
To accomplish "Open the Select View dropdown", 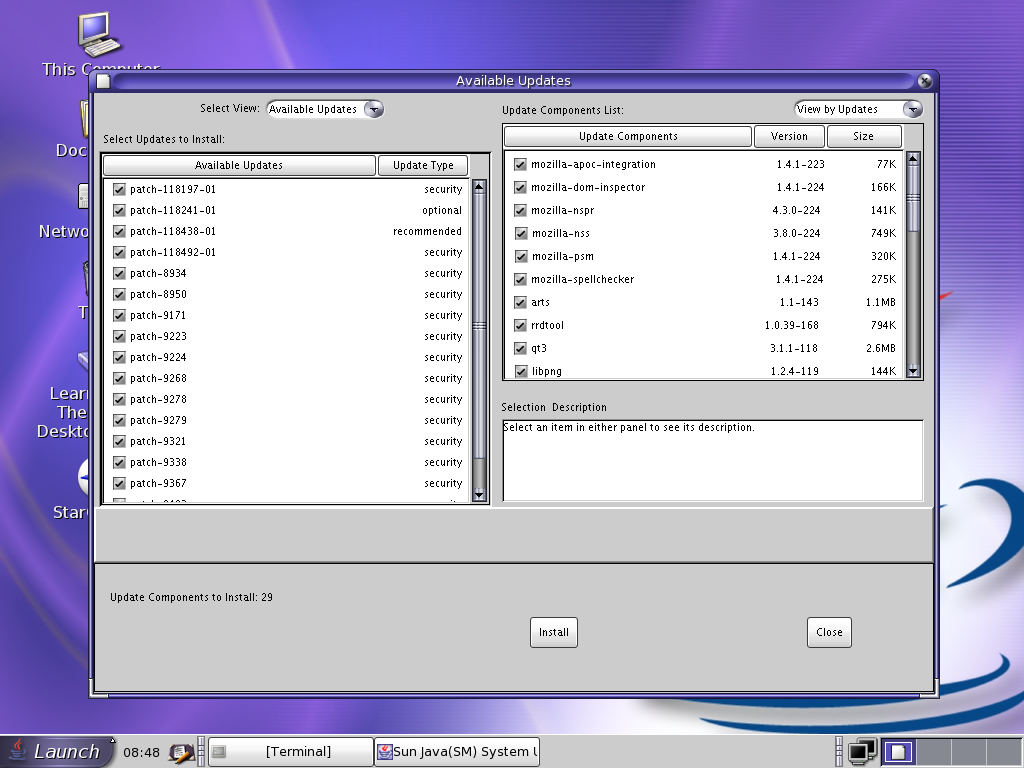I will (x=325, y=109).
